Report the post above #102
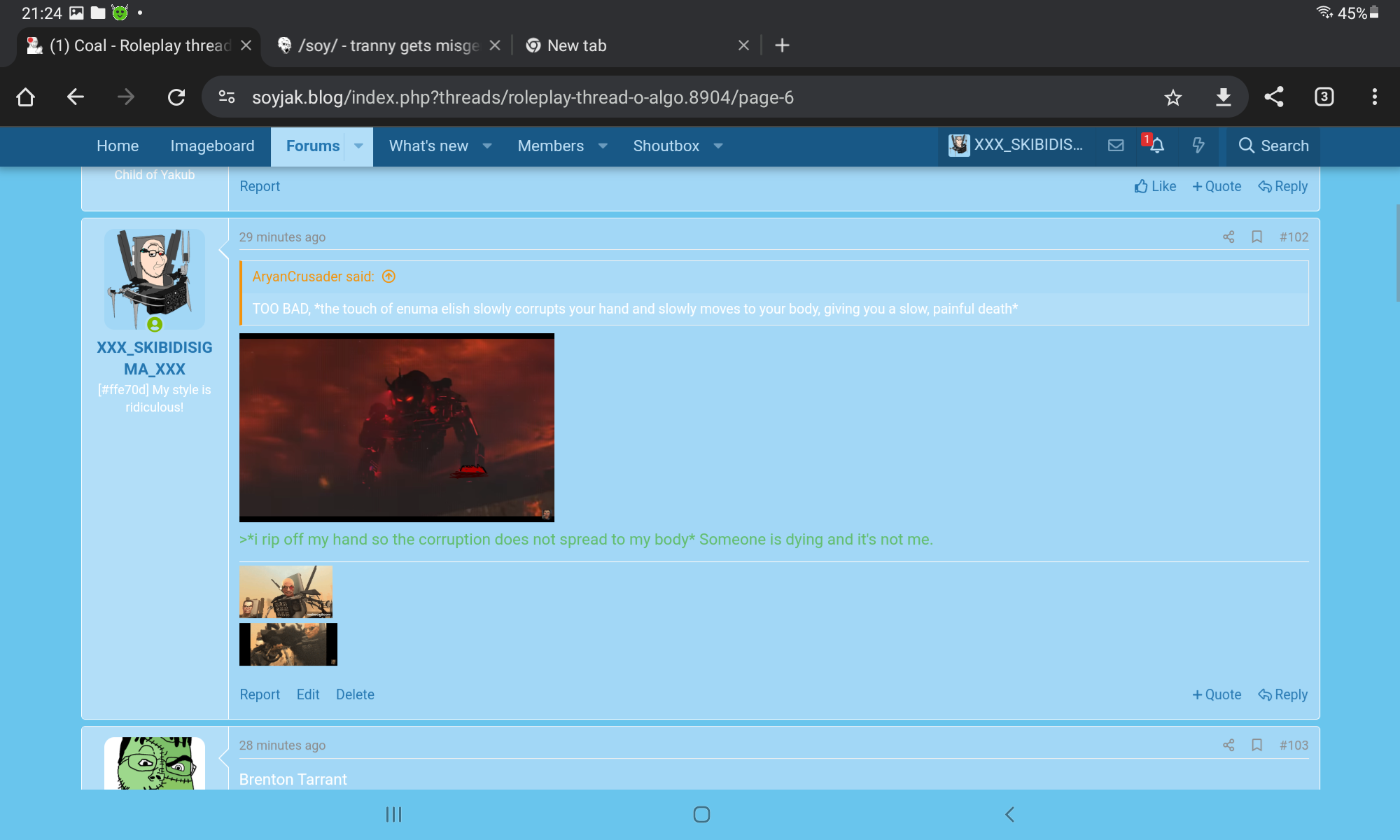 pos(260,186)
